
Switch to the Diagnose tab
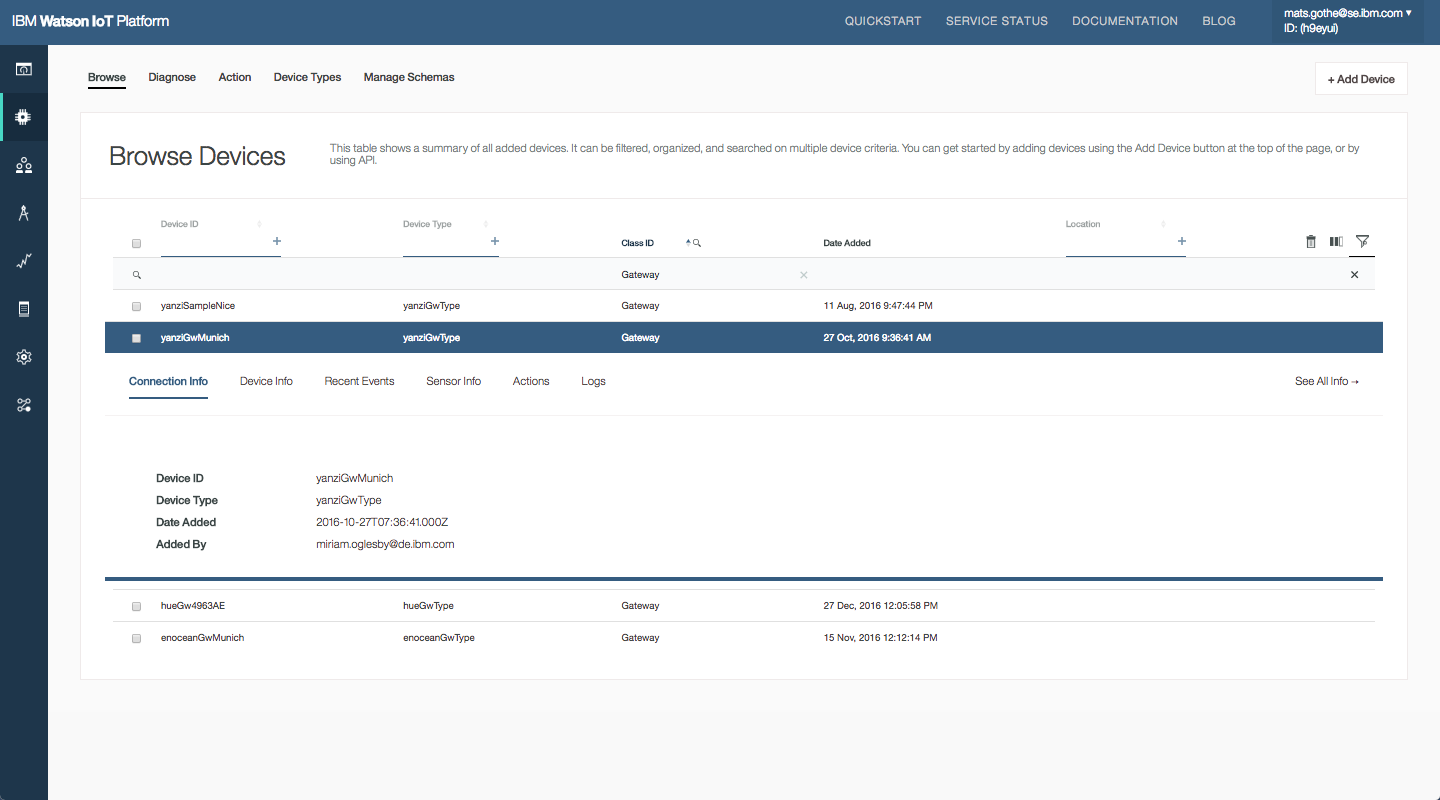[172, 77]
